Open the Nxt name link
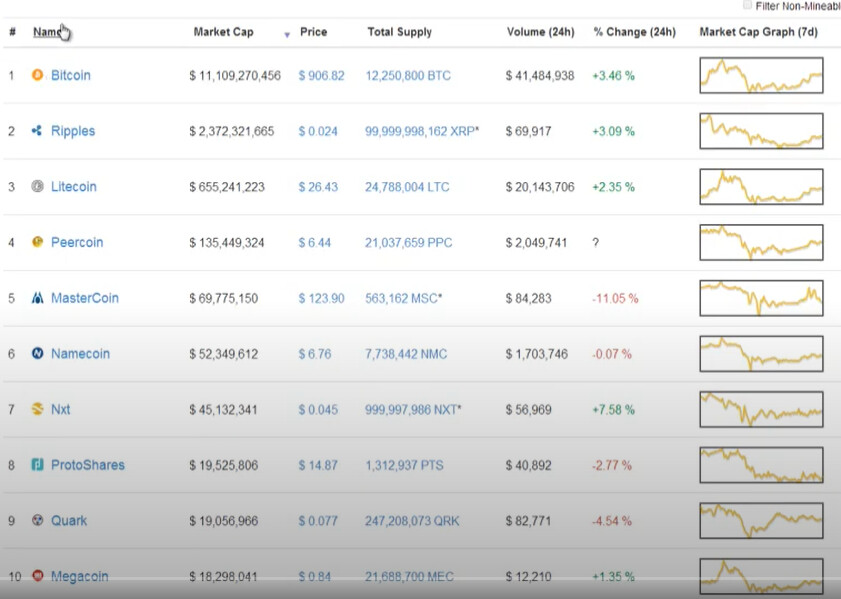The image size is (841, 599). click(61, 410)
